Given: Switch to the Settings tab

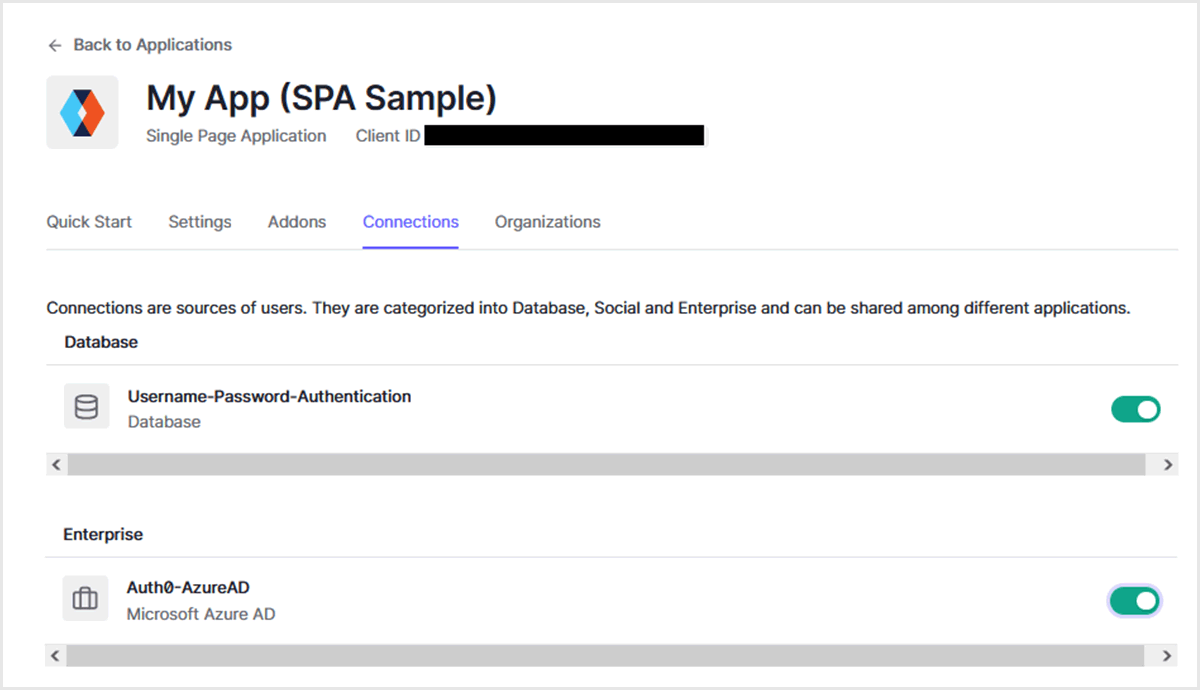Looking at the screenshot, I should pos(200,222).
